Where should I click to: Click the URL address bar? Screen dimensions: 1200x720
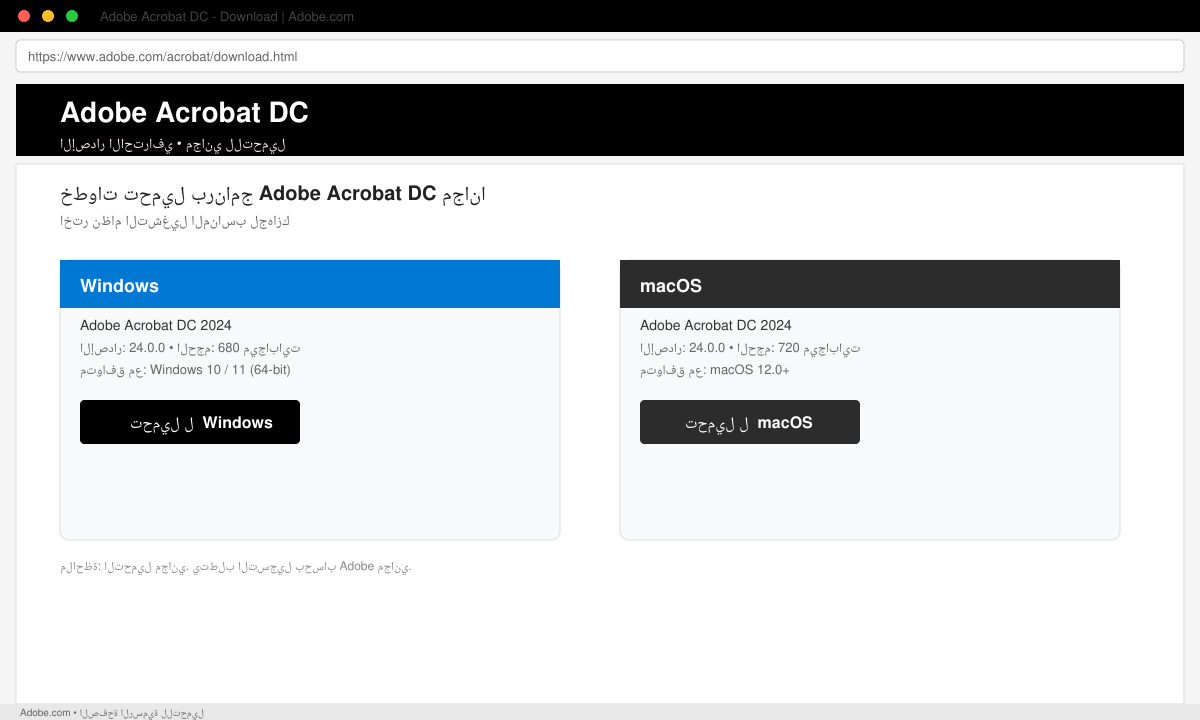pos(600,57)
